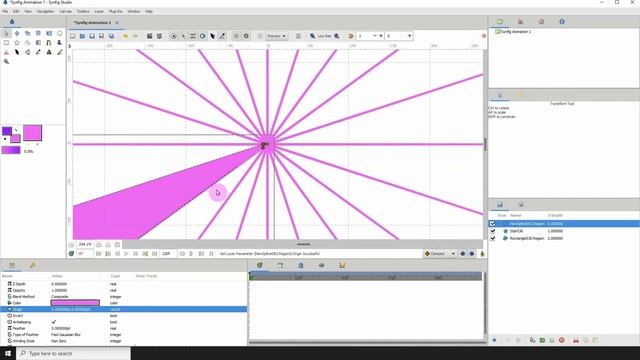Toggle the onion skin icon
Viewport: 640px width, 360px height.
pyautogui.click(x=351, y=36)
